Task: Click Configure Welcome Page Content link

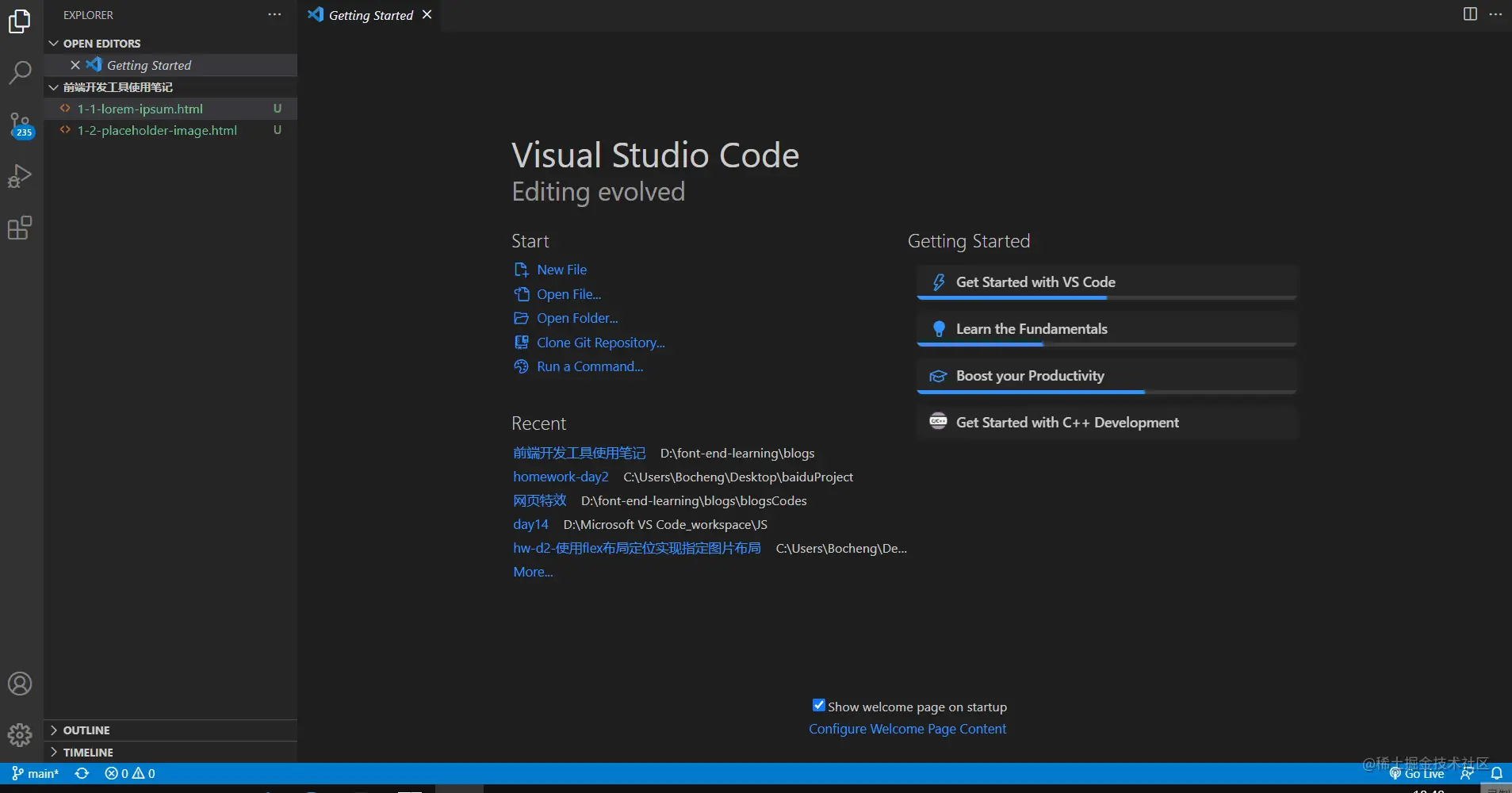Action: click(907, 729)
